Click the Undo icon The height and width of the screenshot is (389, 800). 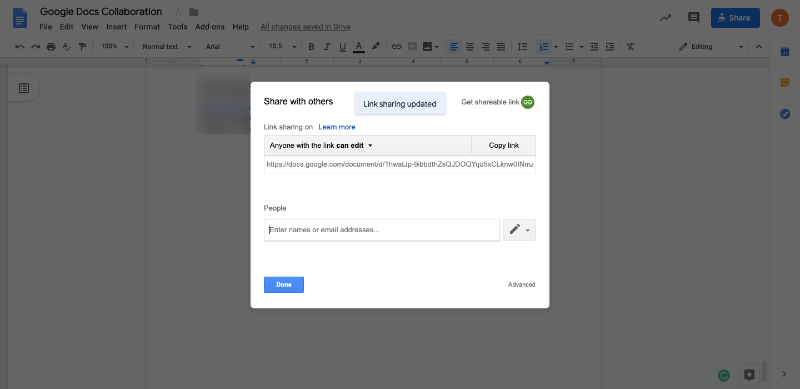tap(20, 46)
